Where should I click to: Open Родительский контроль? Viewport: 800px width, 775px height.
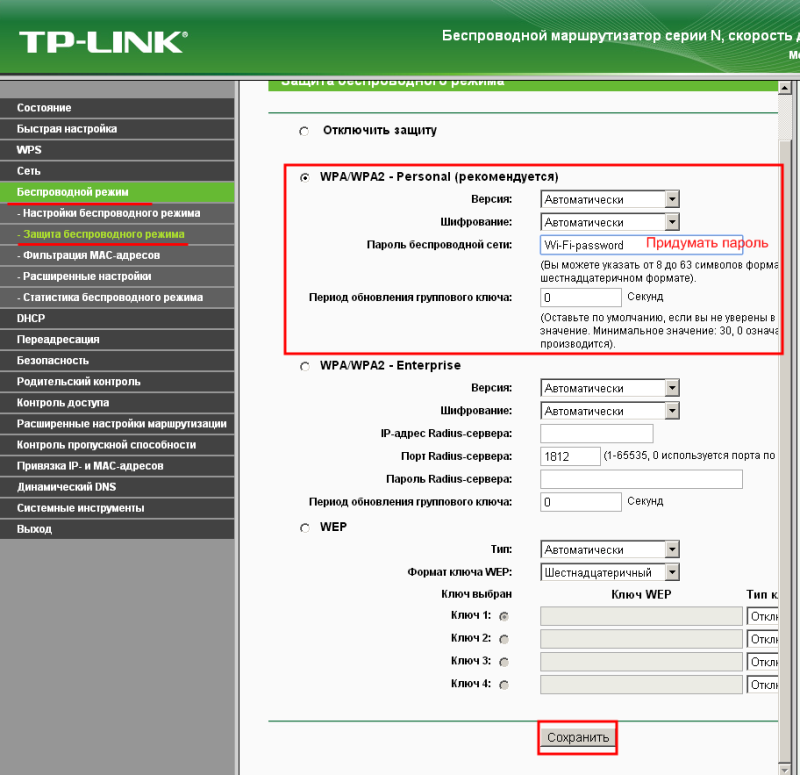[117, 381]
